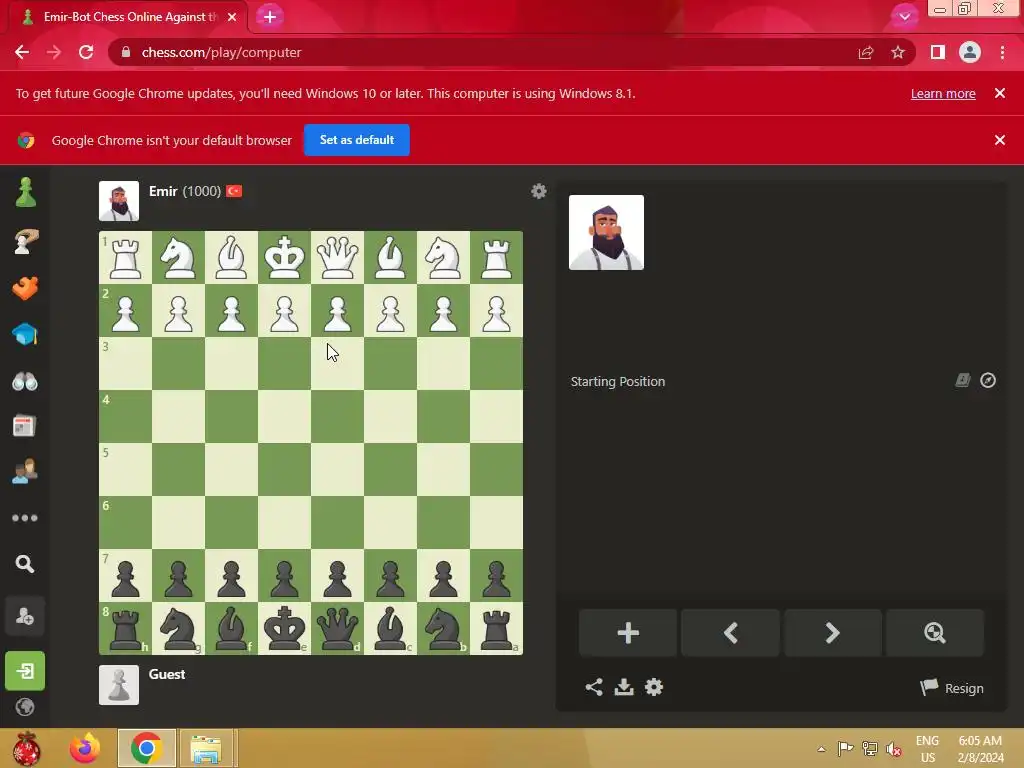The image size is (1024, 768).
Task: Open Watch binoculars icon
Action: (x=25, y=381)
